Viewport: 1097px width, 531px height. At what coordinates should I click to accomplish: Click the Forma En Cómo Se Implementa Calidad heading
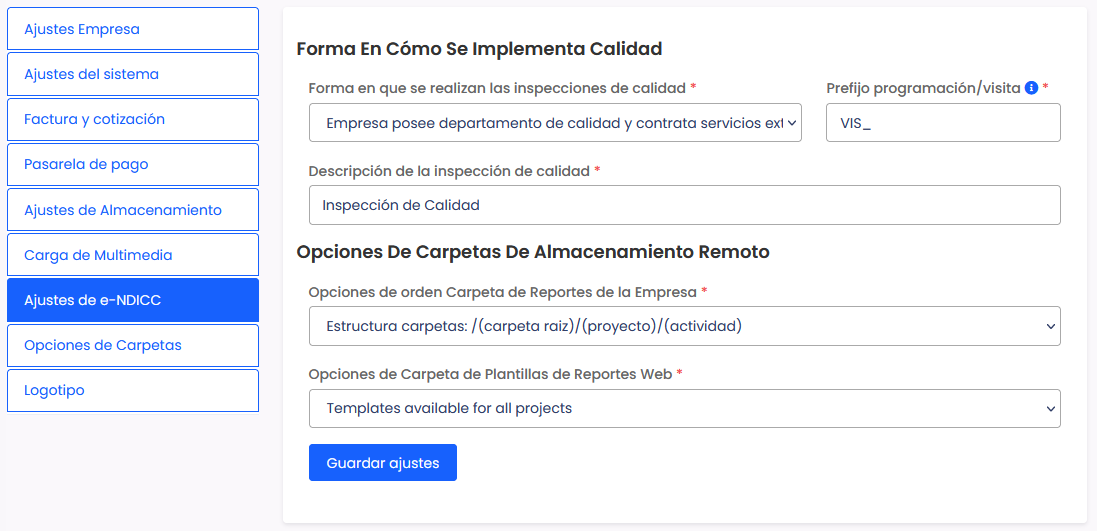point(479,49)
